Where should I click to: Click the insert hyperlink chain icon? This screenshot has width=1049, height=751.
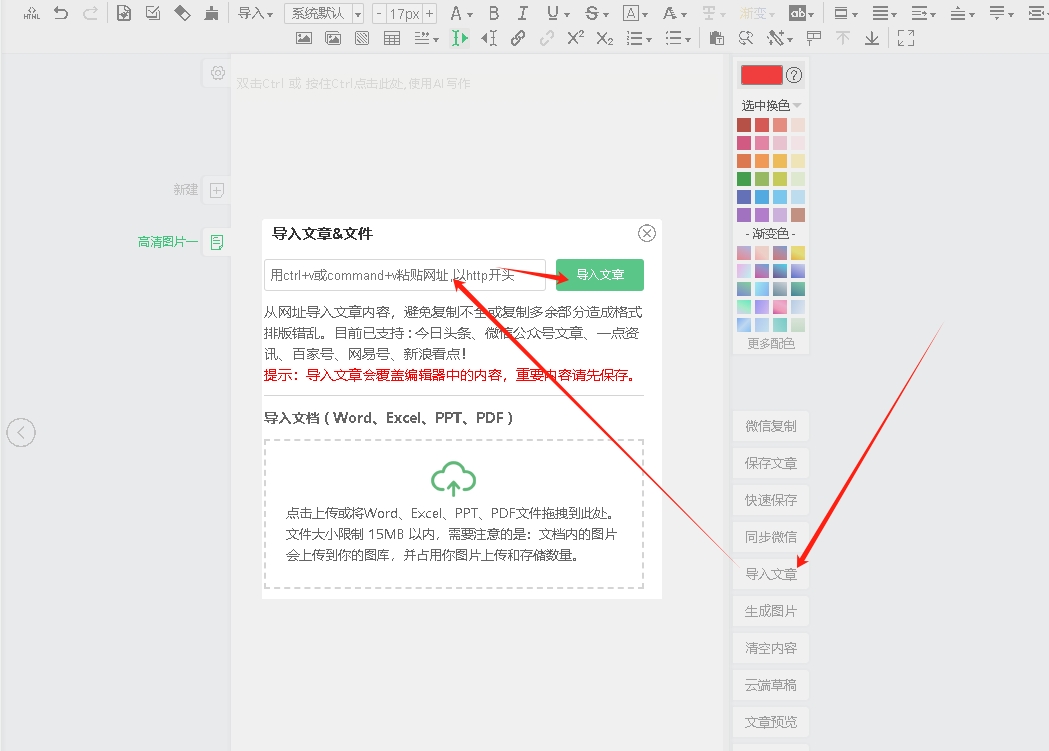(x=517, y=38)
